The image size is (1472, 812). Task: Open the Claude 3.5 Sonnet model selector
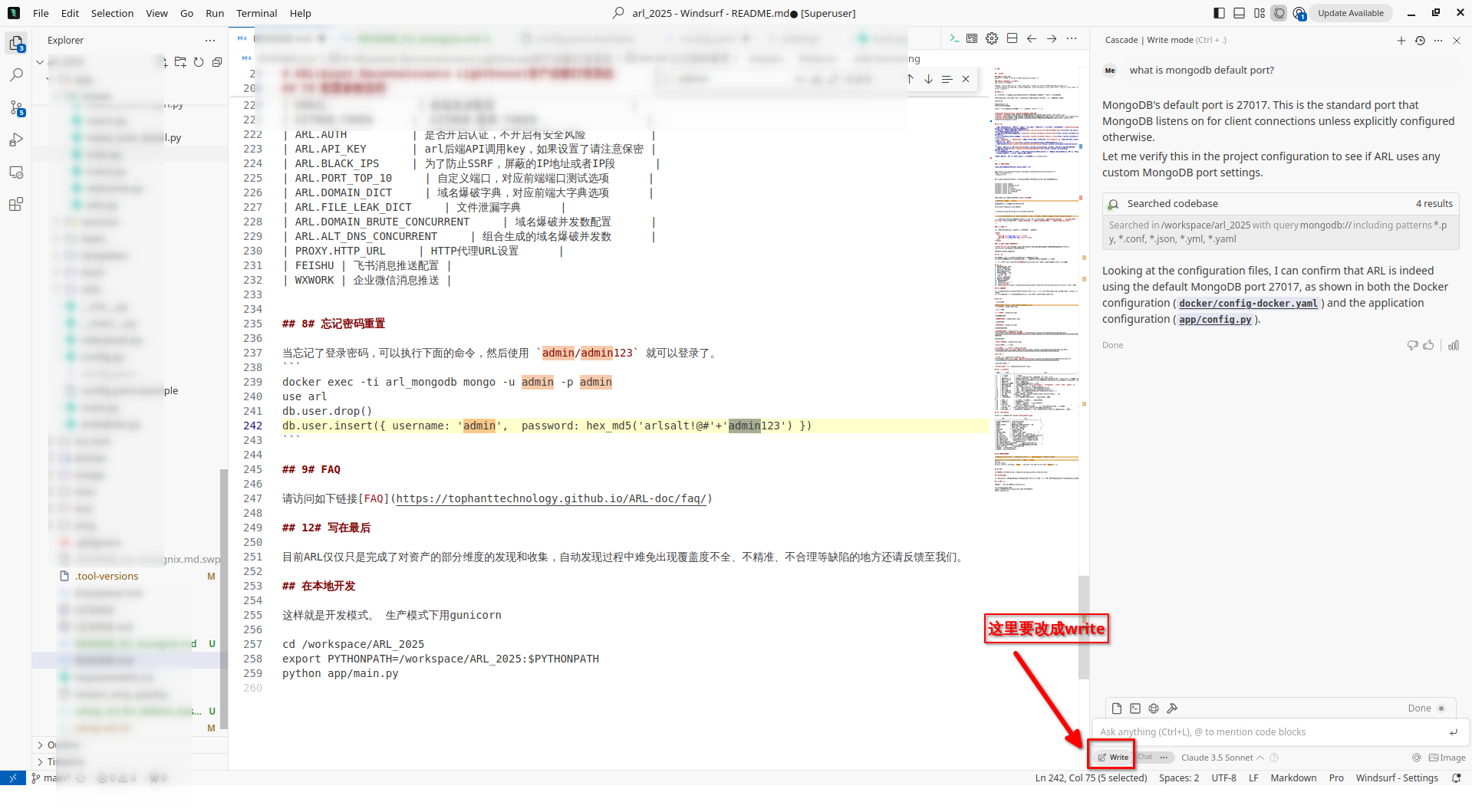tap(1222, 758)
